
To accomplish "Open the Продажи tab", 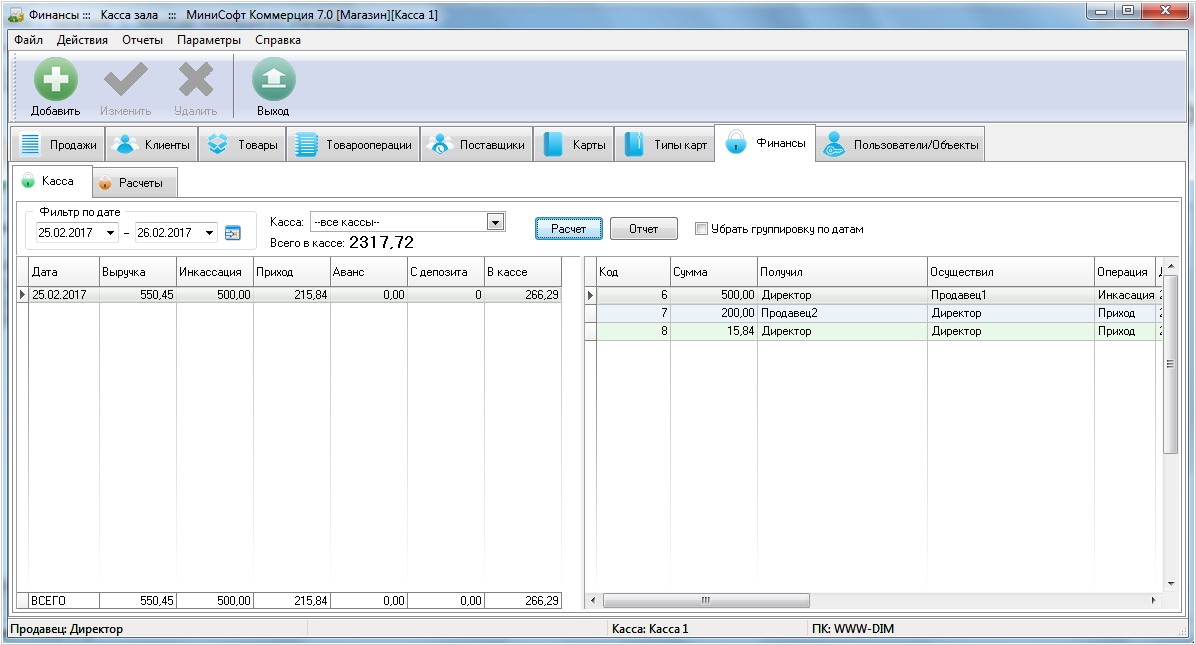I will (x=59, y=145).
